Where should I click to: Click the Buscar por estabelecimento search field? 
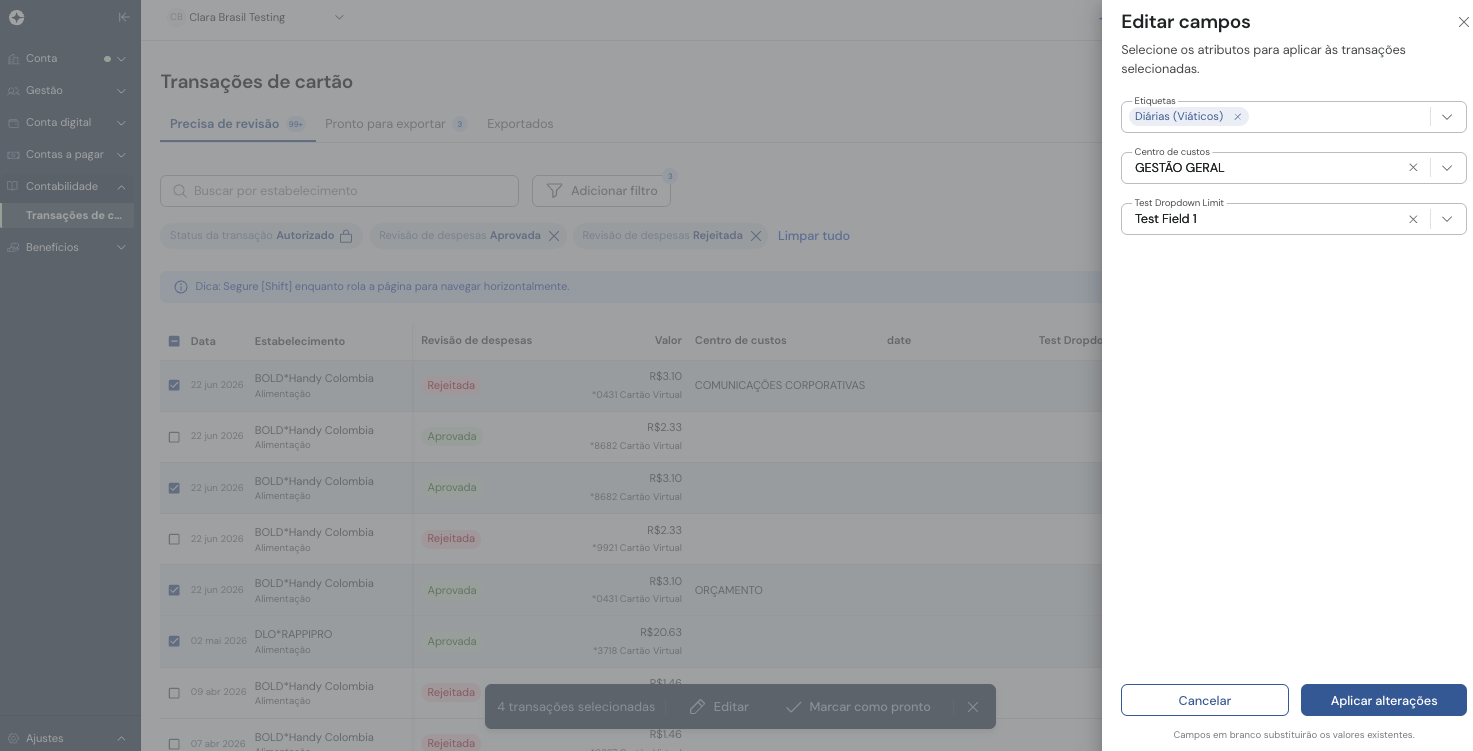point(339,191)
